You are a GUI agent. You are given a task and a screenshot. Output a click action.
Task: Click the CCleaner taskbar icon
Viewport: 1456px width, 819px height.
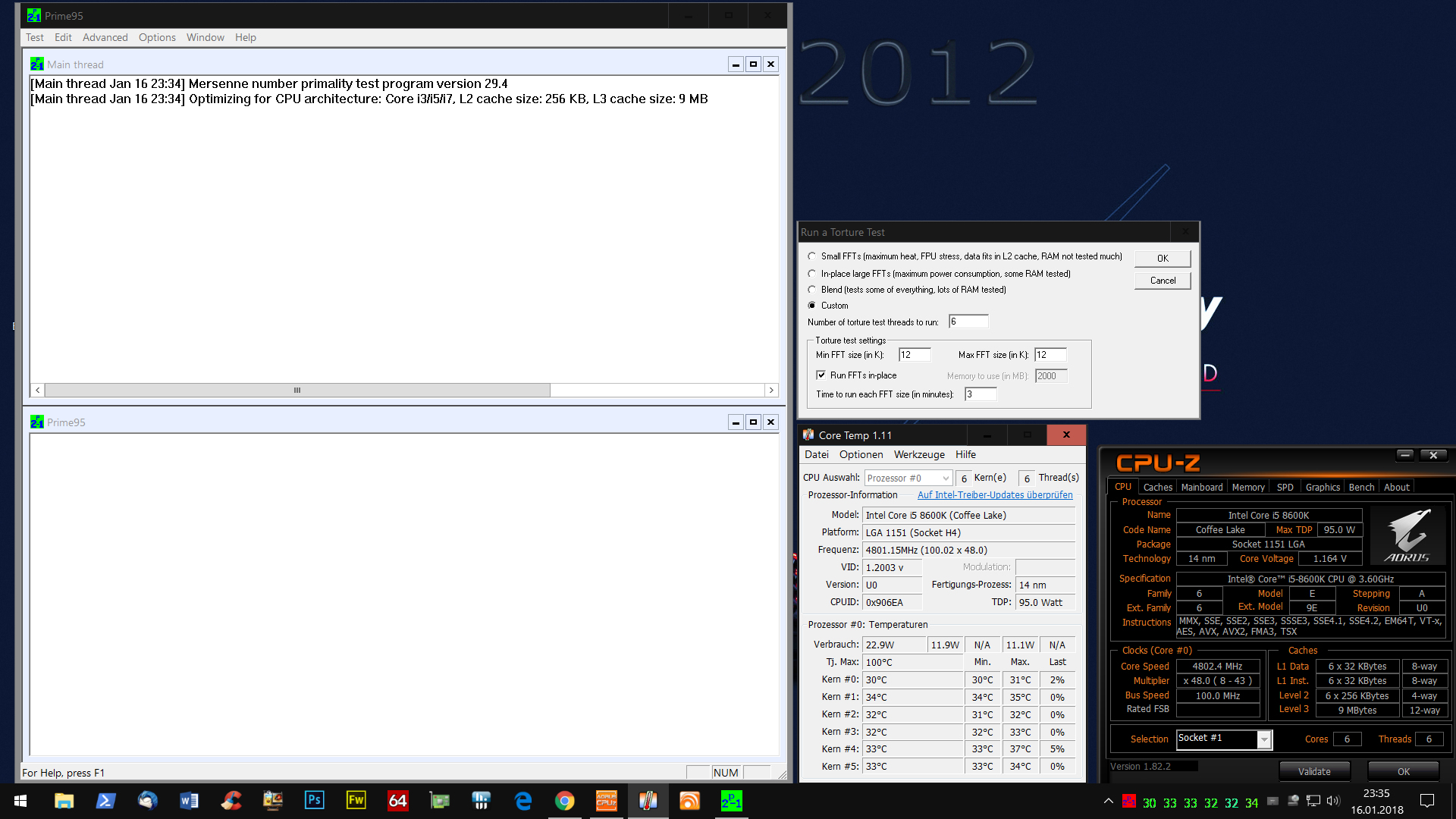(231, 801)
